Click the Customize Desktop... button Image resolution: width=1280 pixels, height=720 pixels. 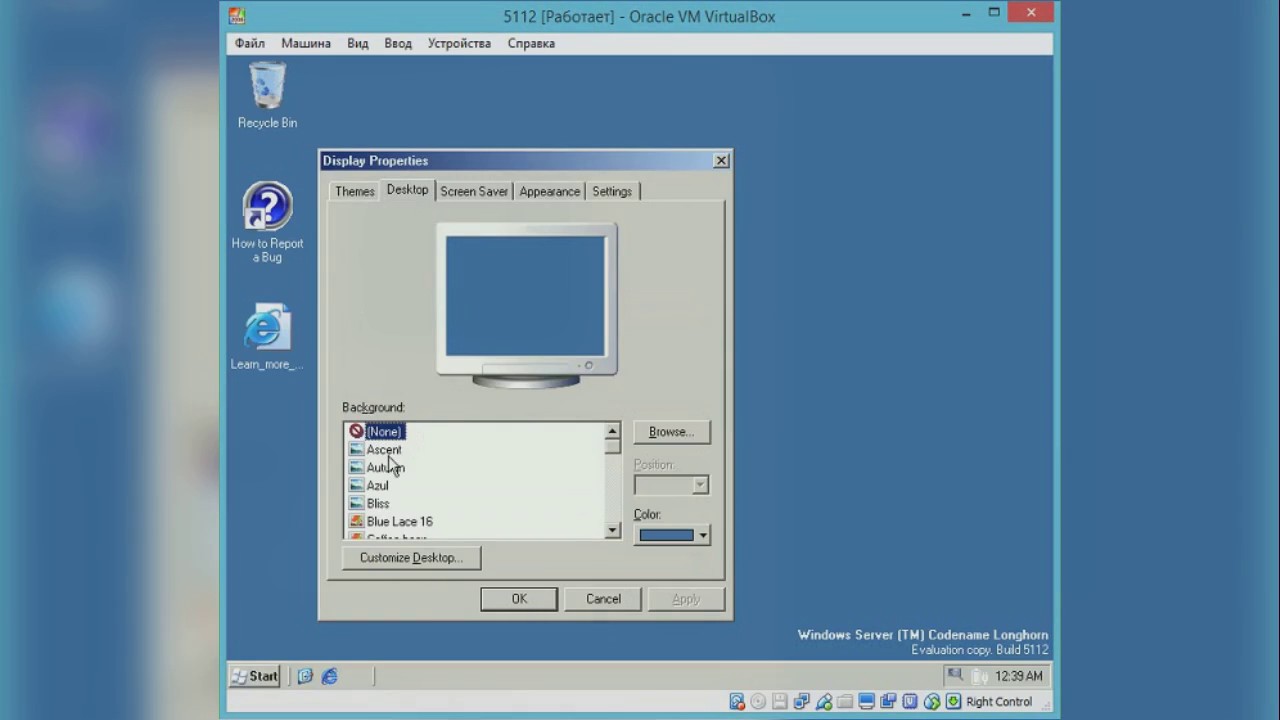pyautogui.click(x=411, y=558)
